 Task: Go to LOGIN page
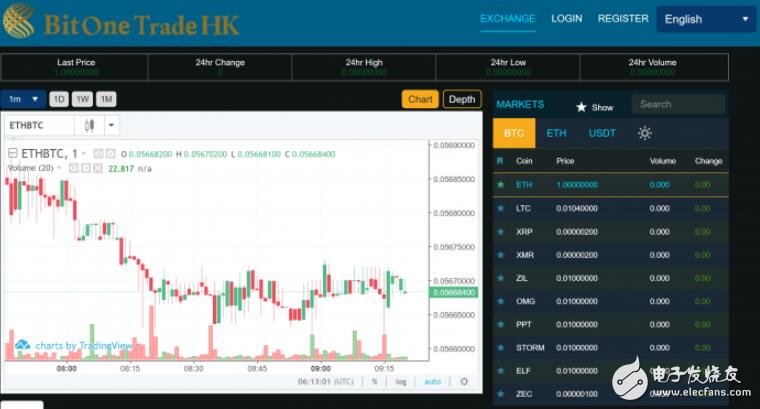tap(567, 19)
